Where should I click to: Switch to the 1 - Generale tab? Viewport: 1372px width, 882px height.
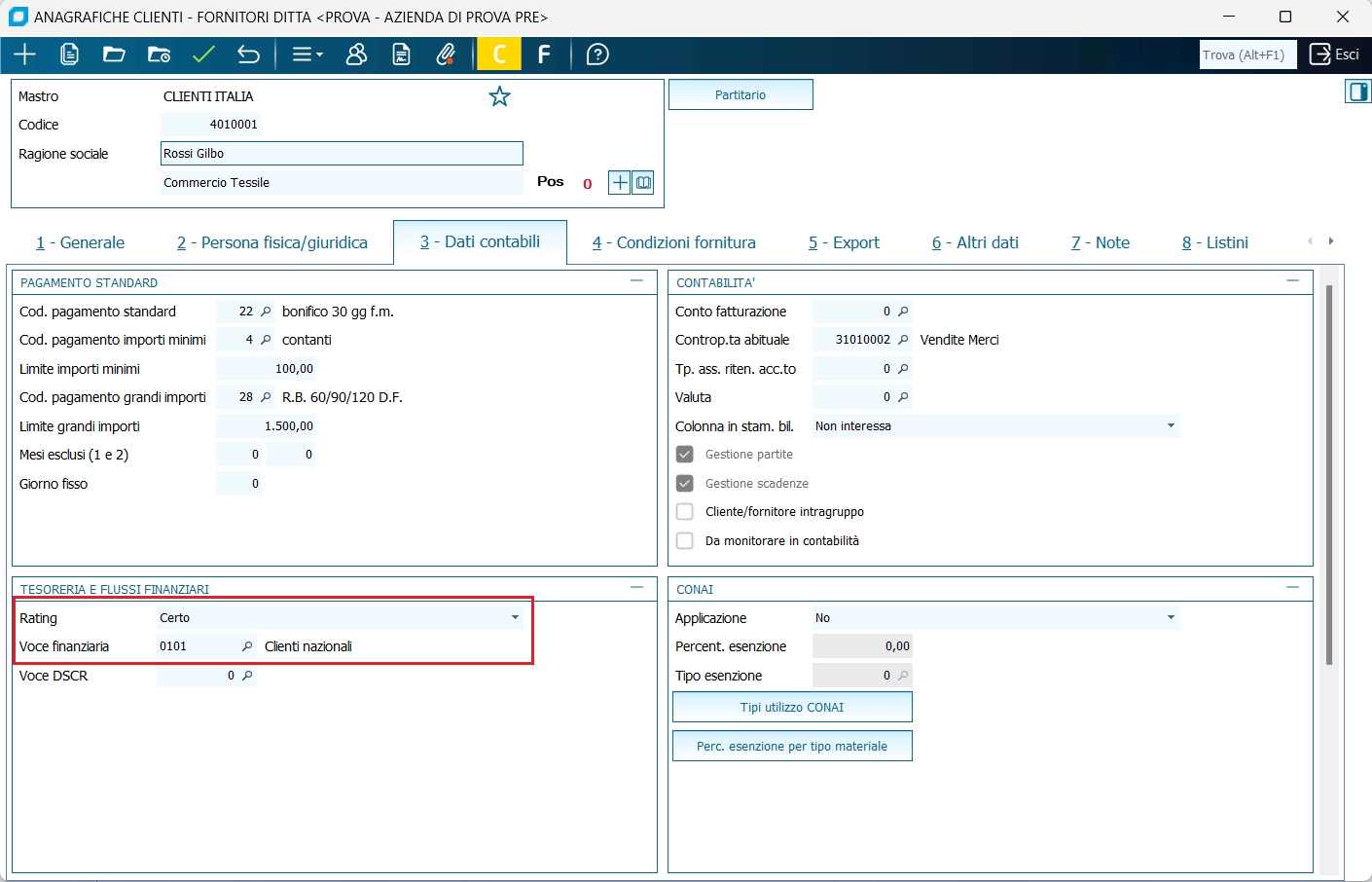click(x=81, y=242)
